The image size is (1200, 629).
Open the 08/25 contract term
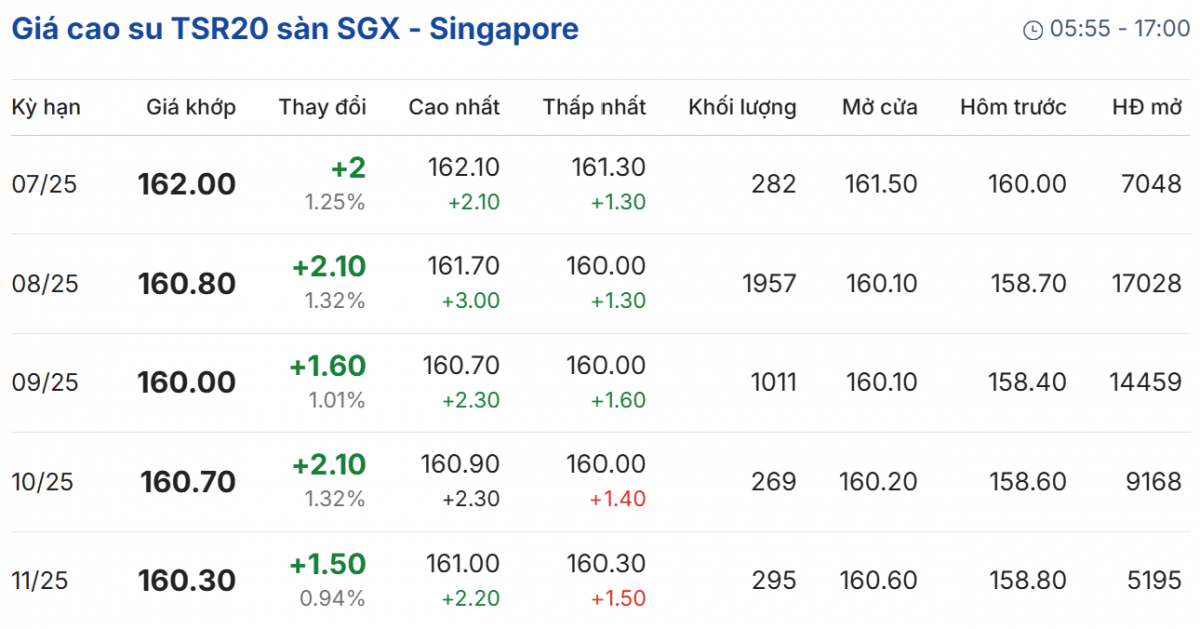44,284
